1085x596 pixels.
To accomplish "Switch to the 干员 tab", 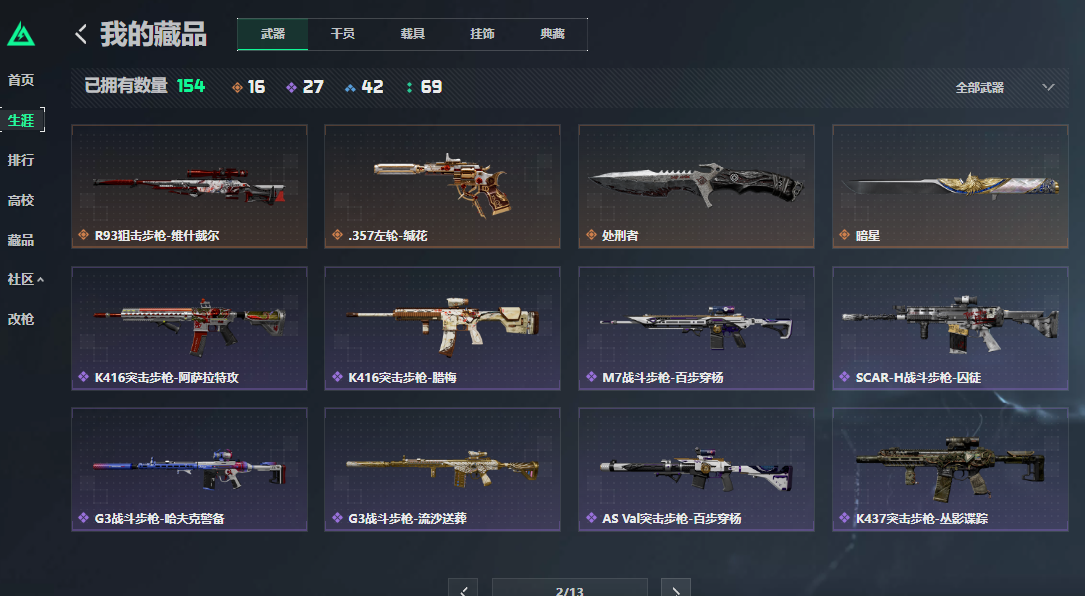I will pos(343,34).
